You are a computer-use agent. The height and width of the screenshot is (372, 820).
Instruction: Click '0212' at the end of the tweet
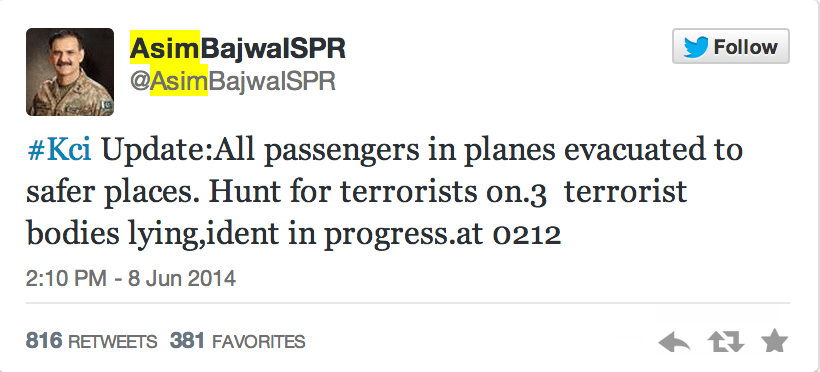coord(527,236)
